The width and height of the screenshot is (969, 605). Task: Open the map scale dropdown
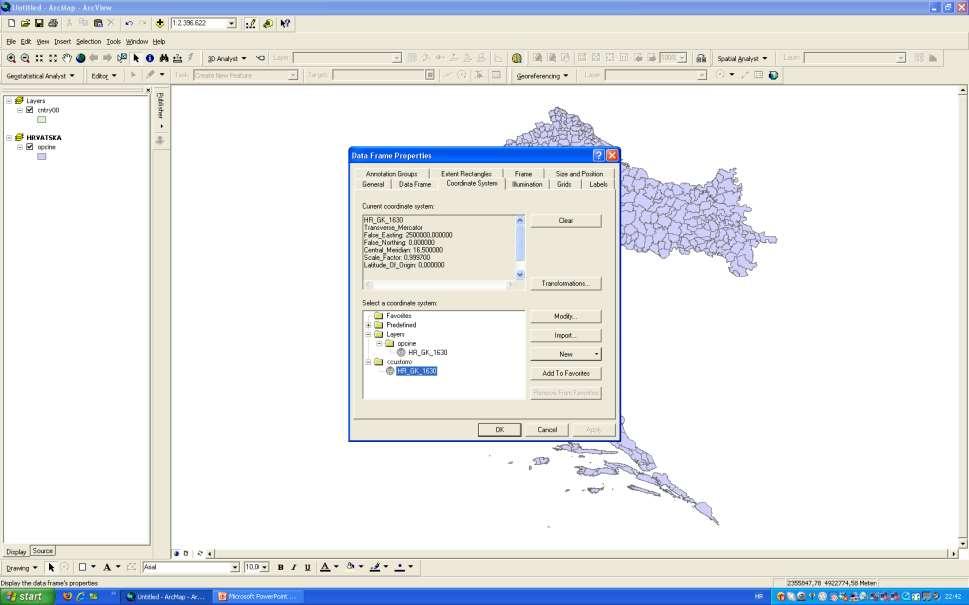(x=231, y=23)
